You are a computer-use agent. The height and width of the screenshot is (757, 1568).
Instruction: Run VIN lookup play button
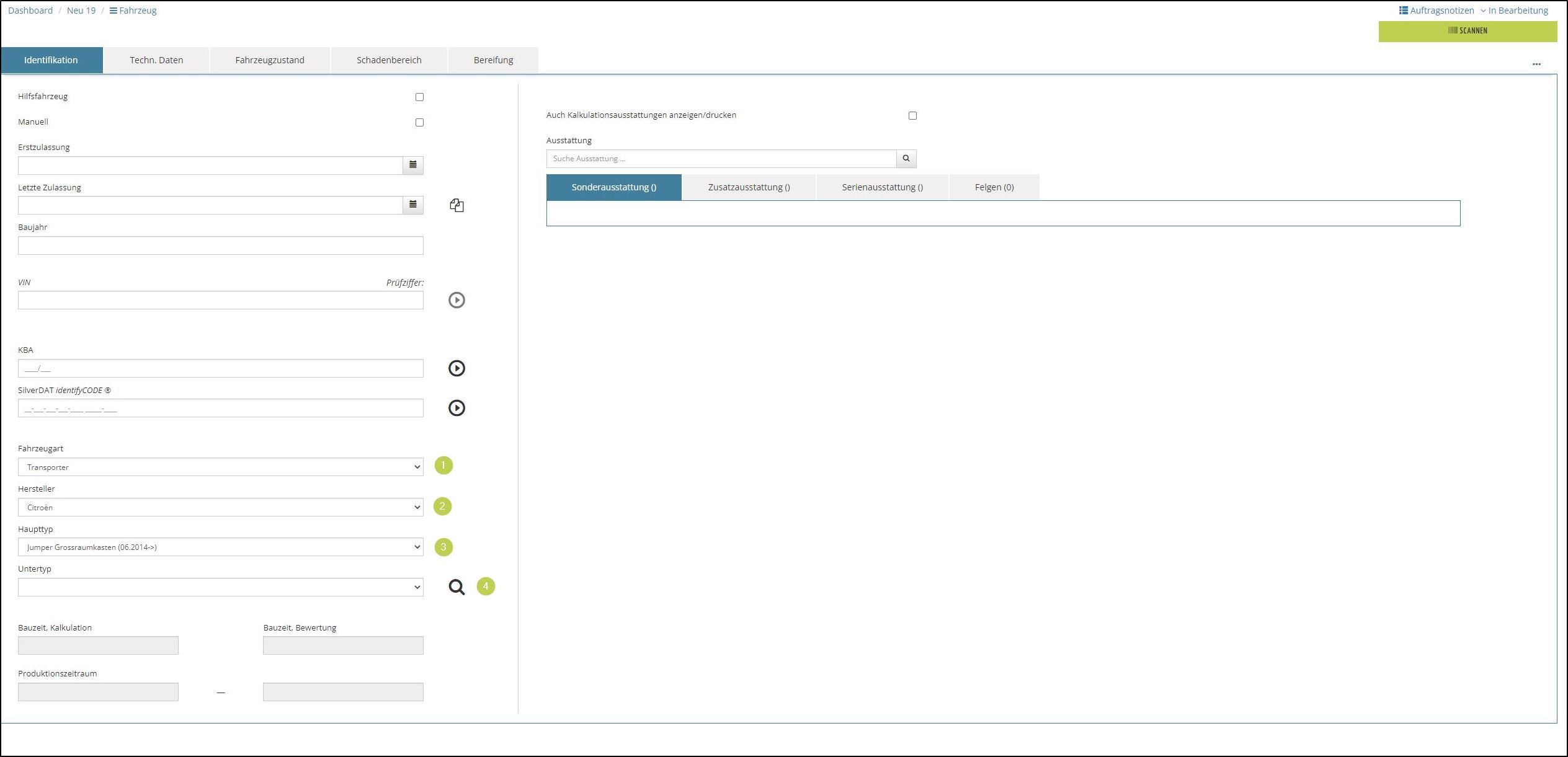(457, 300)
